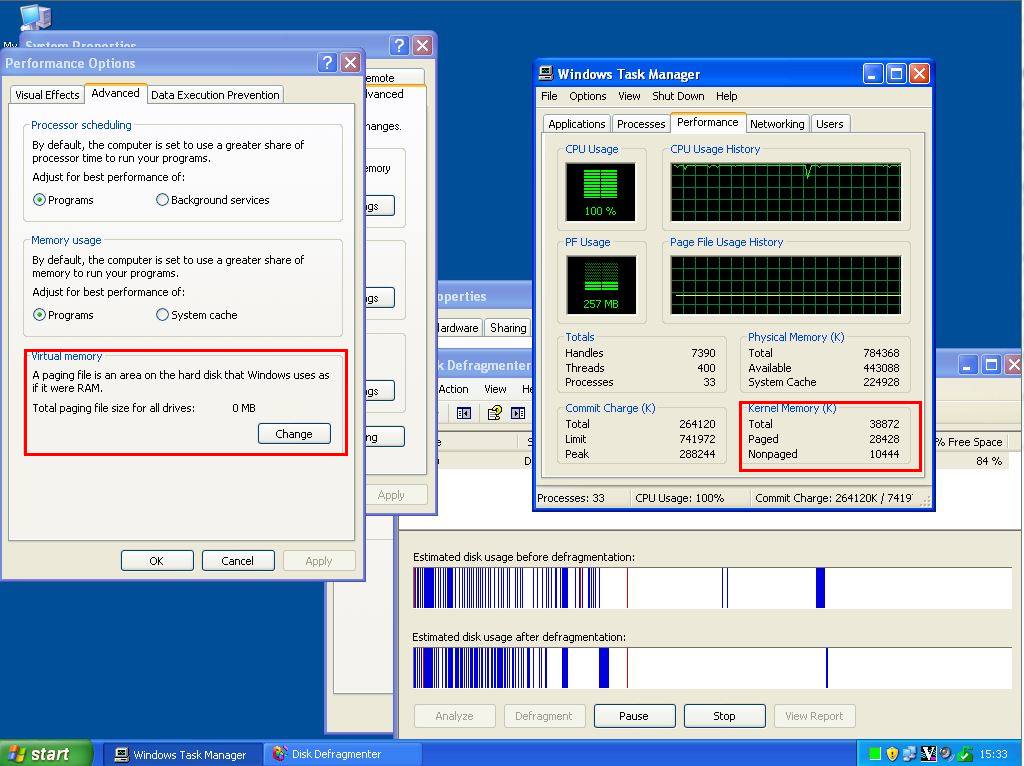Open the View menu in Disk Defragmenter
This screenshot has width=1024, height=766.
click(495, 389)
